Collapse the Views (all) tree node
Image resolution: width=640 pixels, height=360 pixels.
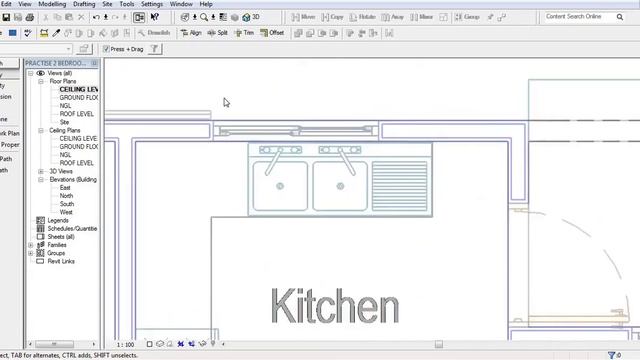point(31,73)
